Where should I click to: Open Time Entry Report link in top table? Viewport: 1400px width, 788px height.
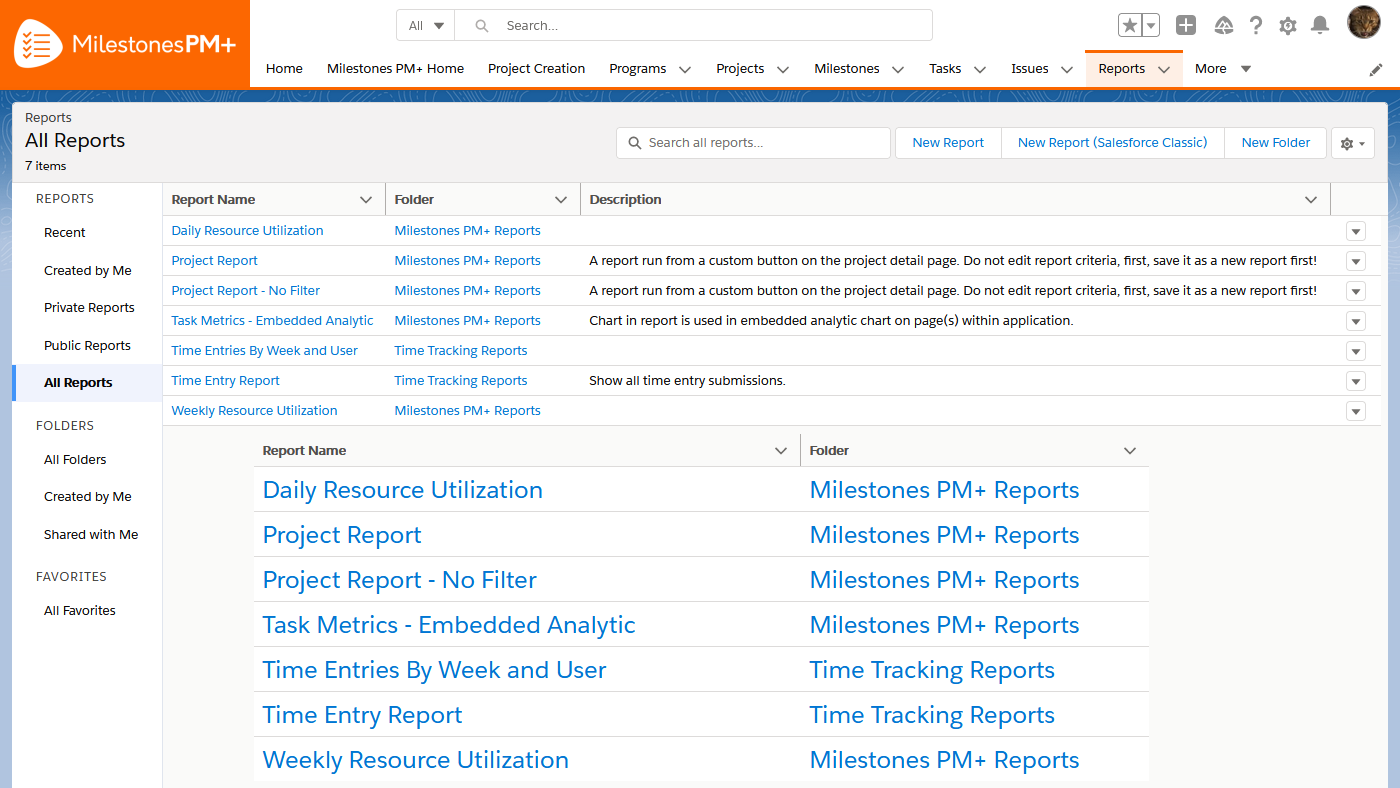pyautogui.click(x=225, y=381)
